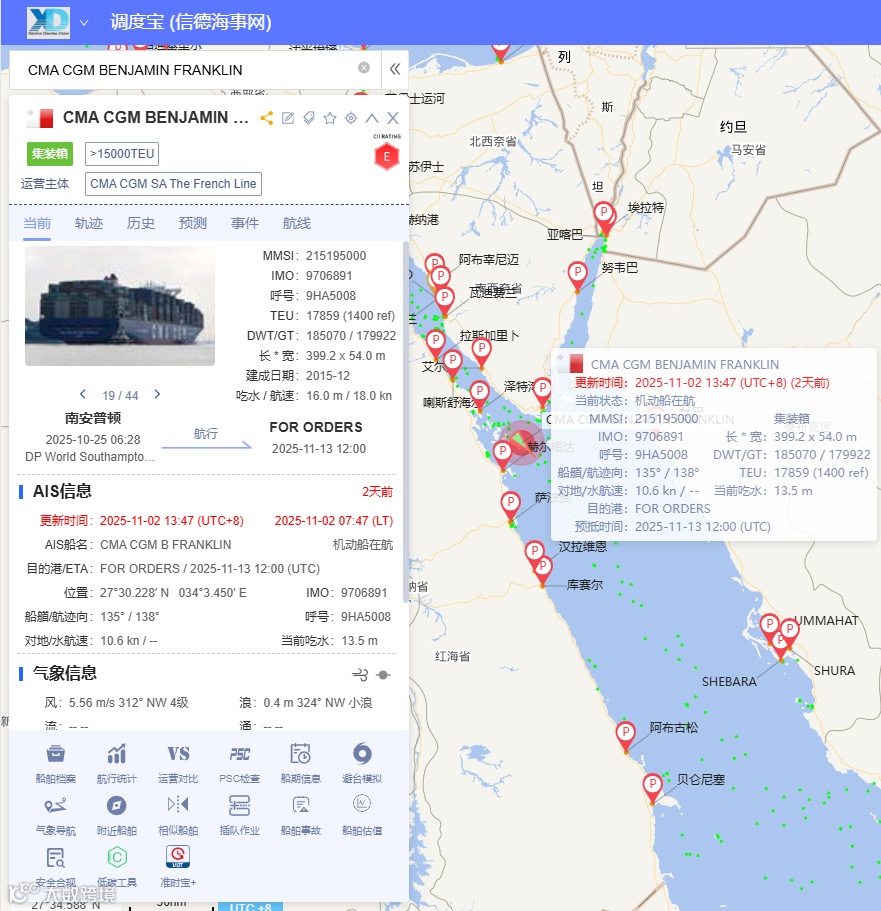Open 插队作业 tool

pyautogui.click(x=239, y=814)
